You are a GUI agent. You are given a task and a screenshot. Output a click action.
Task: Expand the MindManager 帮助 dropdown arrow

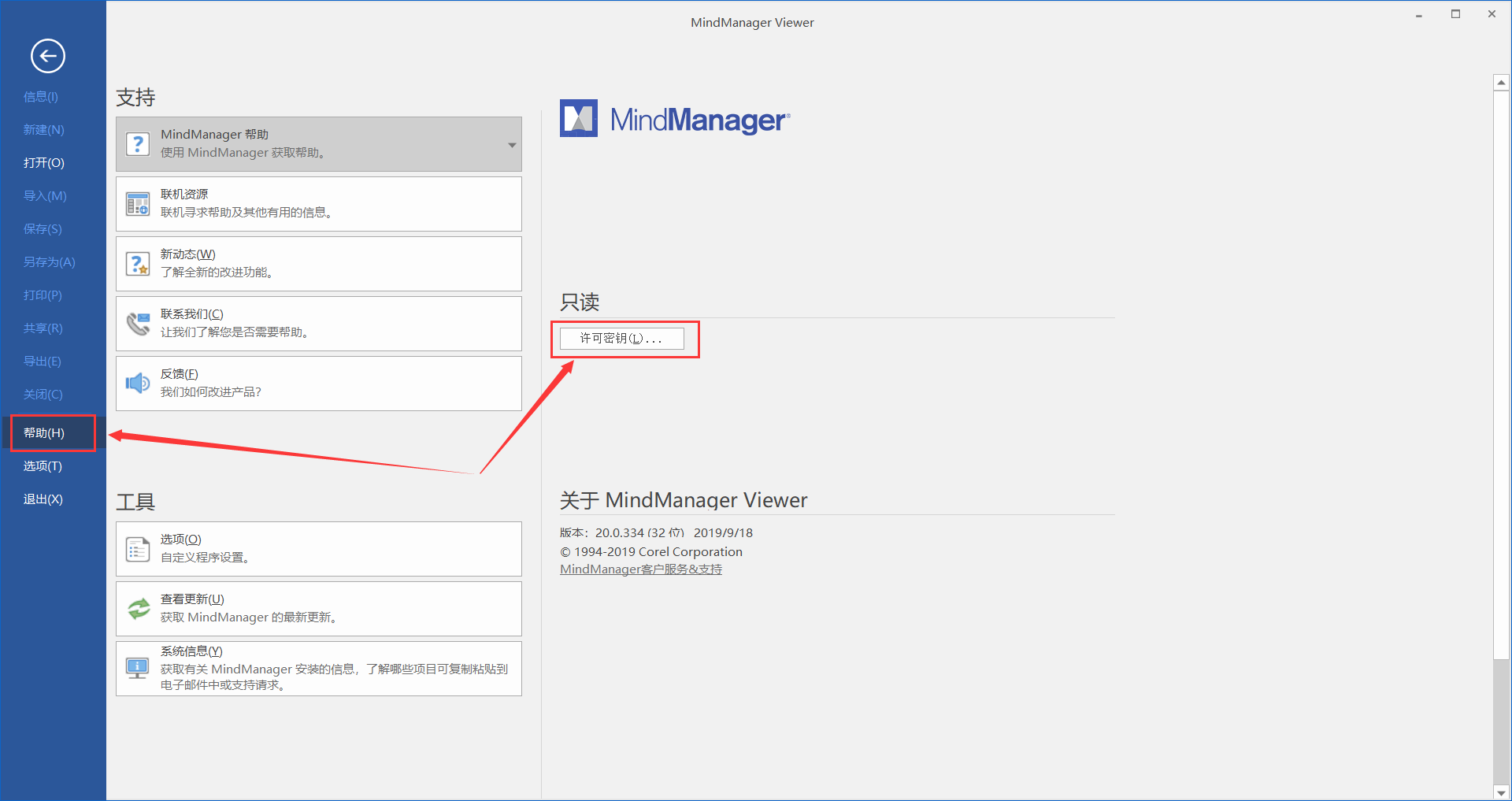pos(512,145)
